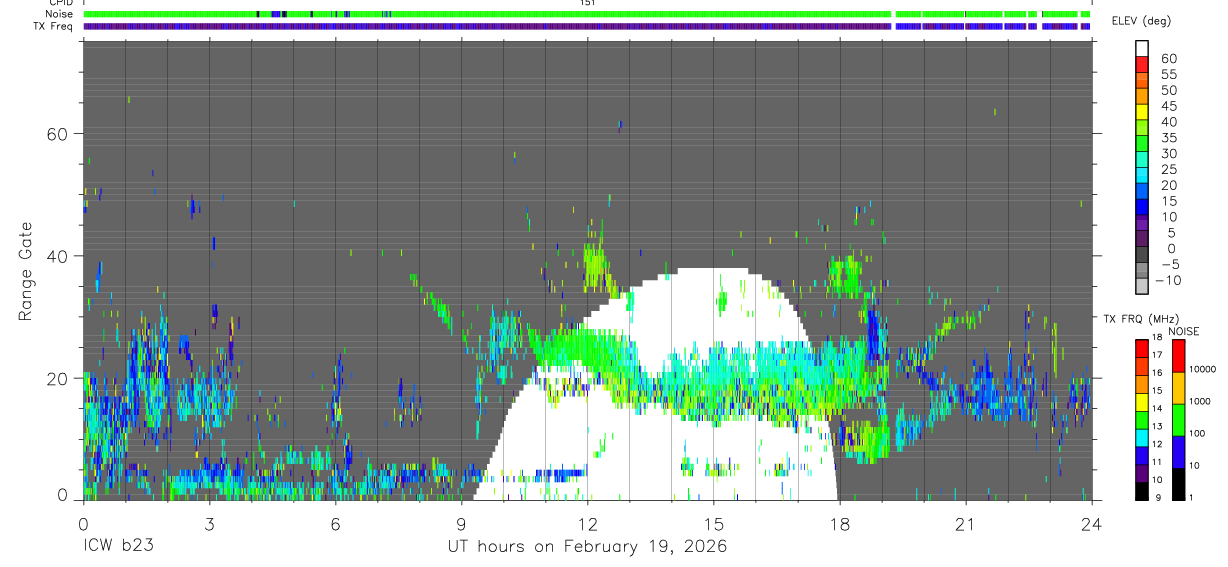Click the '30' value on the ELEV scale
The width and height of the screenshot is (1228, 567).
[x=1168, y=154]
